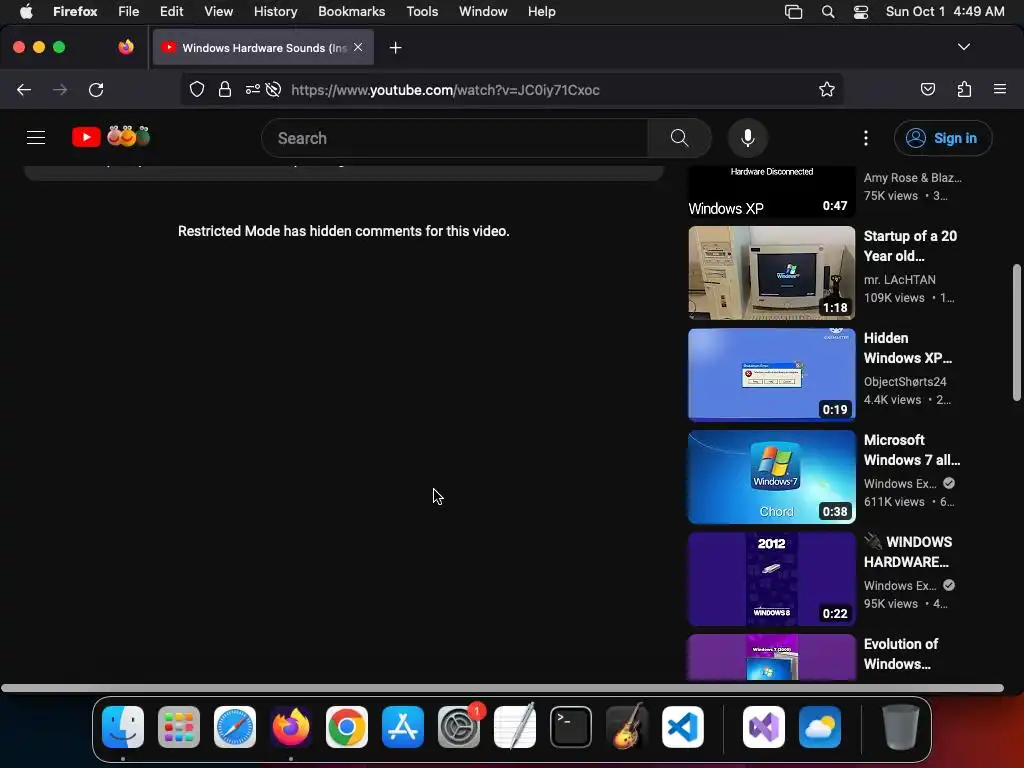This screenshot has width=1024, height=768.
Task: Play the Windows 7 Chord thumbnail
Action: pos(772,477)
